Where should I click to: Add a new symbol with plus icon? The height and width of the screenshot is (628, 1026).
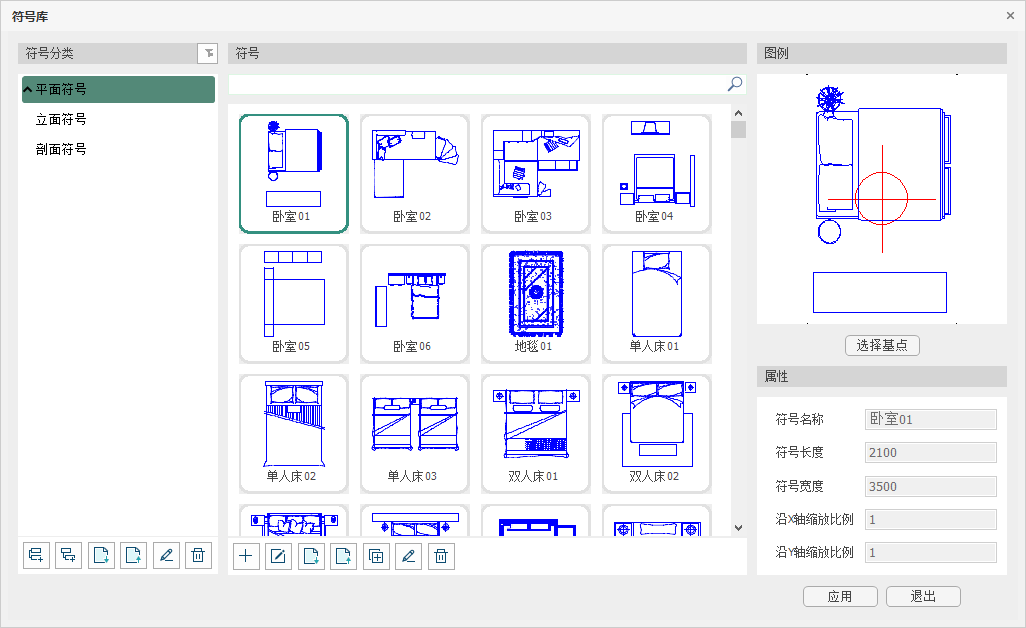point(246,556)
